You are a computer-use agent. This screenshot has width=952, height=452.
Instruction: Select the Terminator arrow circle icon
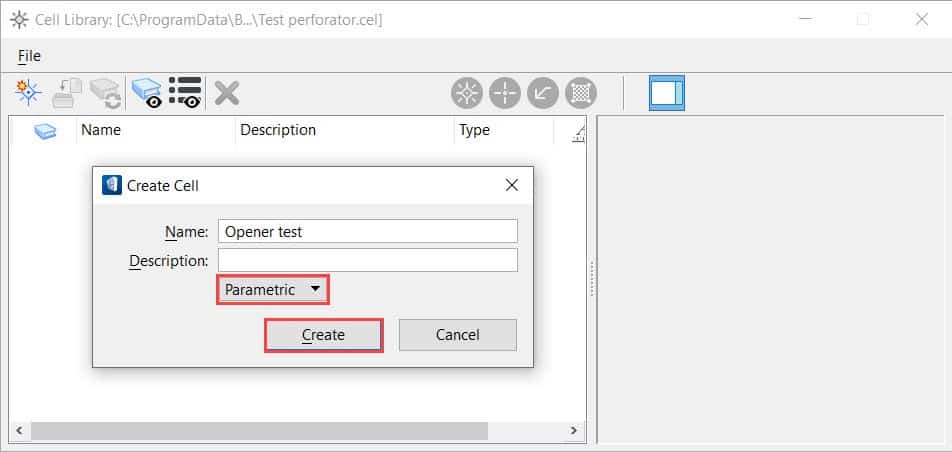(x=543, y=93)
